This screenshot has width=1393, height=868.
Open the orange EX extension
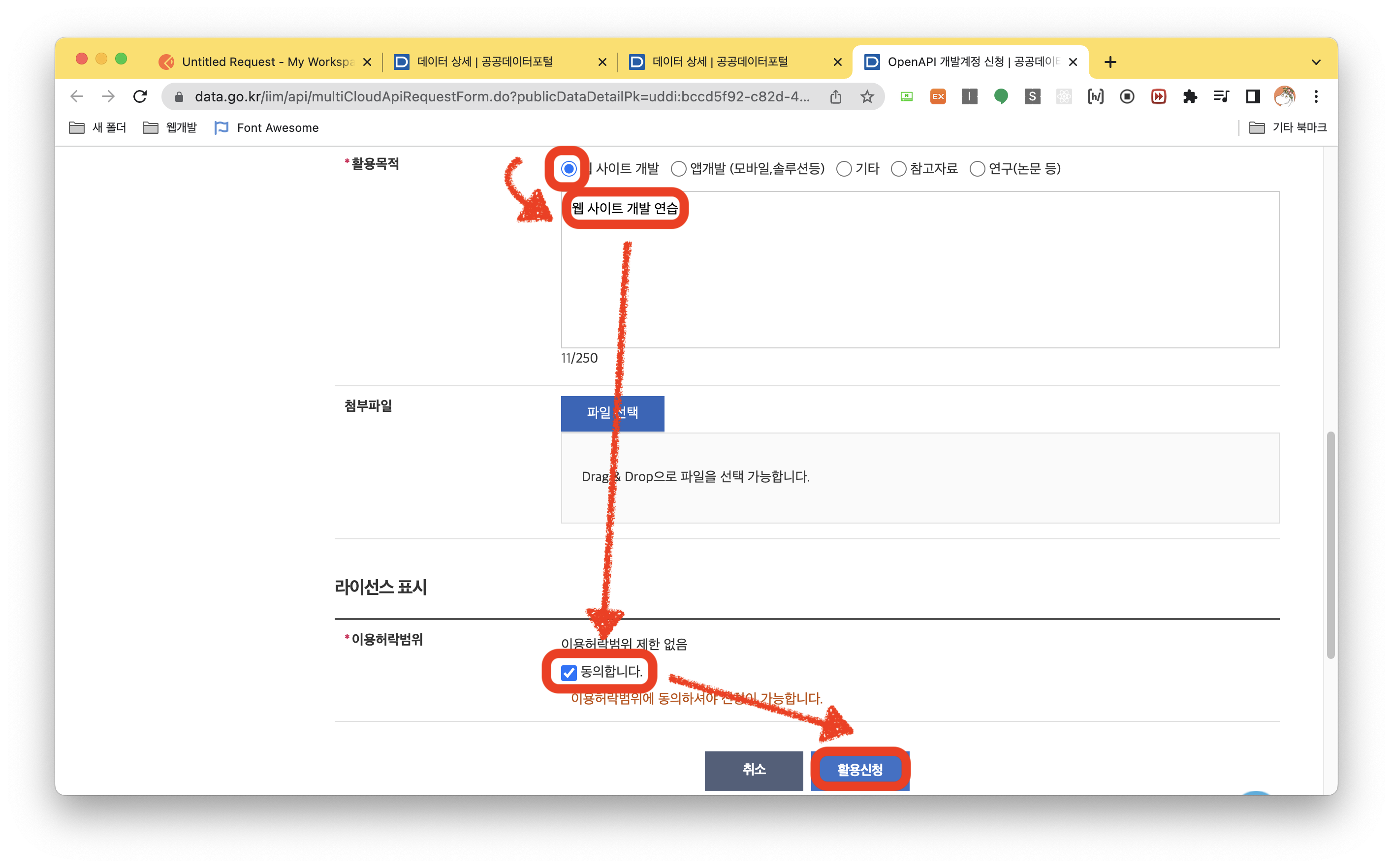pos(938,96)
